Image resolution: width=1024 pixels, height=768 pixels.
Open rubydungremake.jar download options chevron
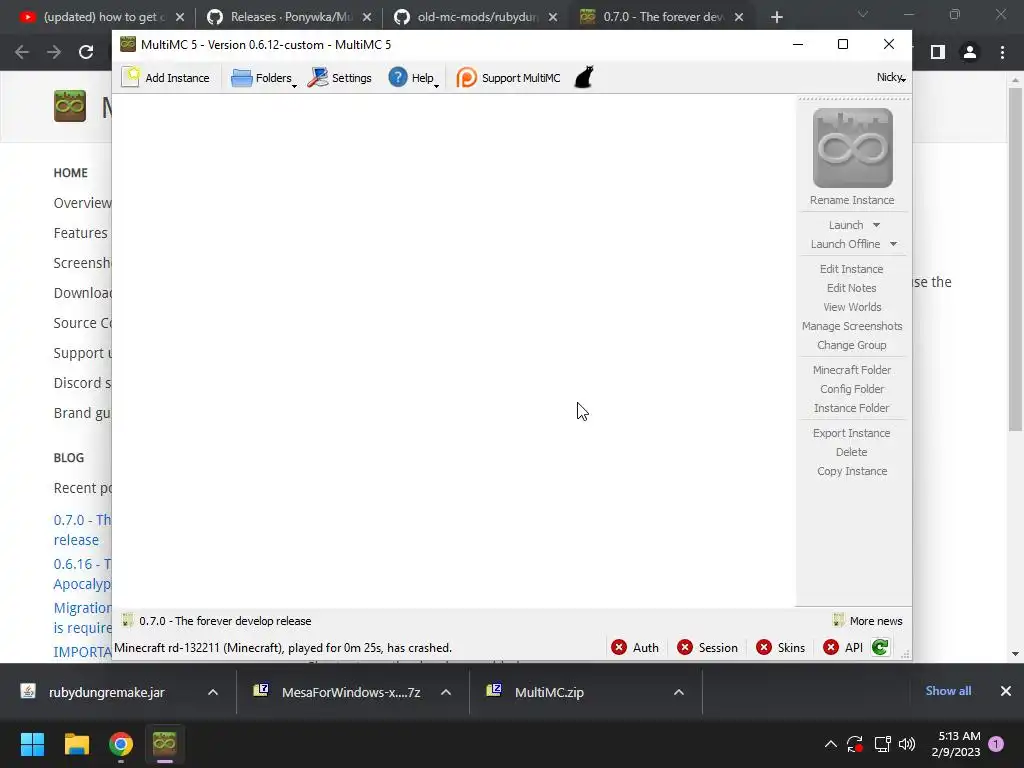[213, 692]
